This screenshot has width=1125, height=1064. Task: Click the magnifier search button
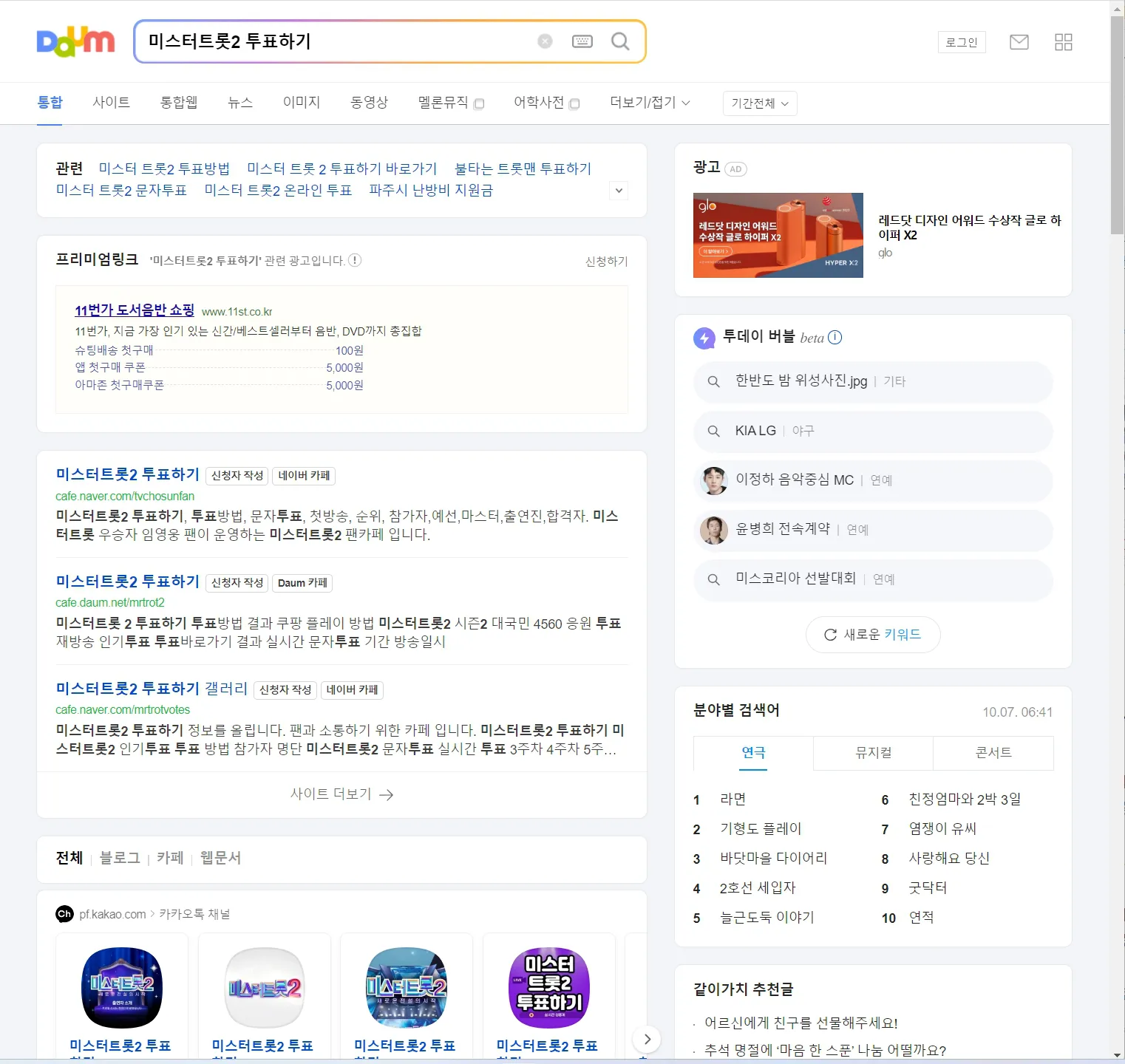[620, 41]
